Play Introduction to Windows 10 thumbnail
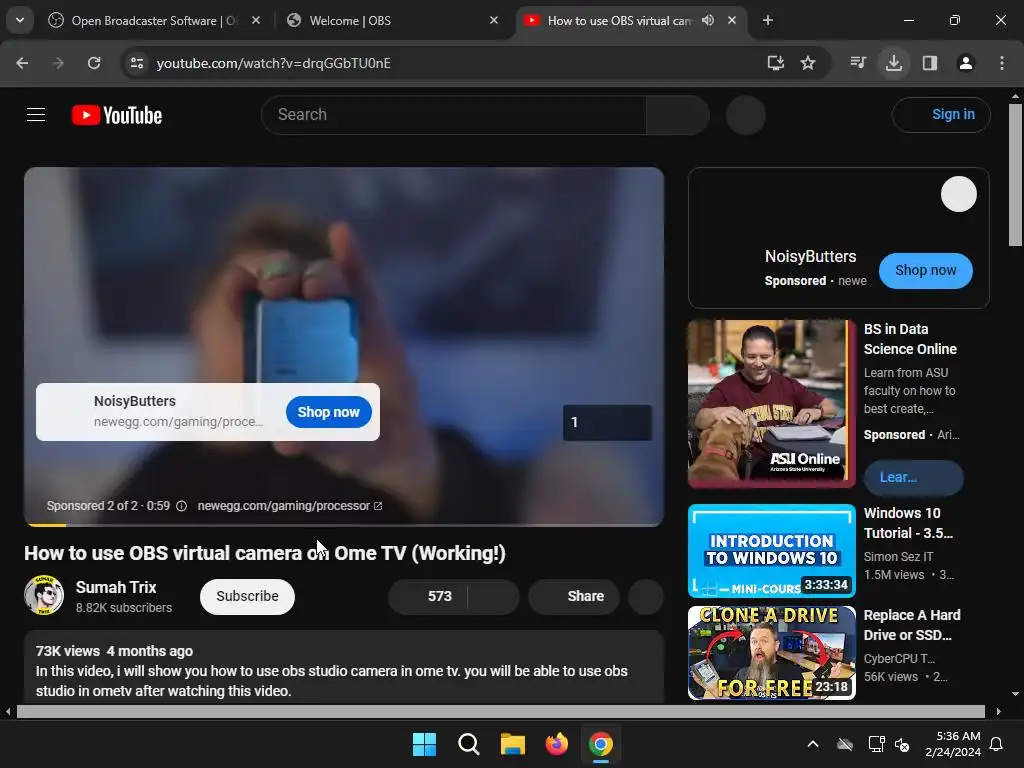The height and width of the screenshot is (768, 1024). tap(771, 551)
